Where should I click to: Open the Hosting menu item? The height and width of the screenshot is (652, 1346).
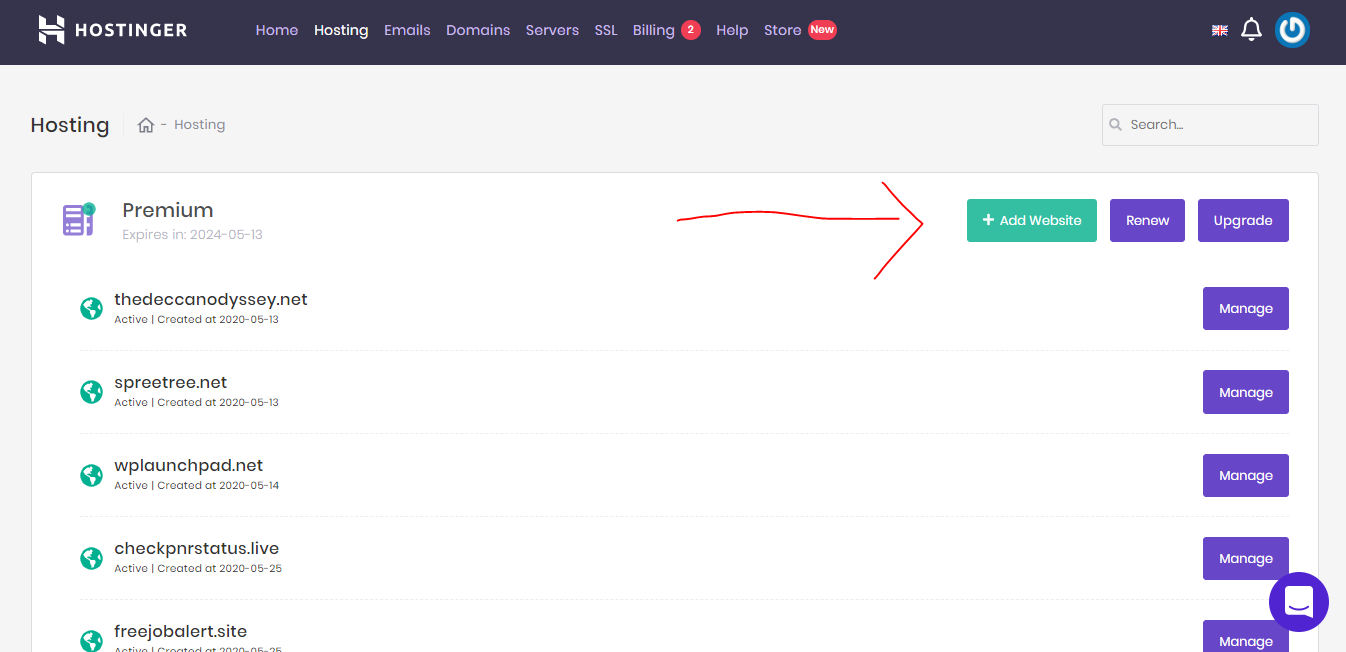pos(341,30)
